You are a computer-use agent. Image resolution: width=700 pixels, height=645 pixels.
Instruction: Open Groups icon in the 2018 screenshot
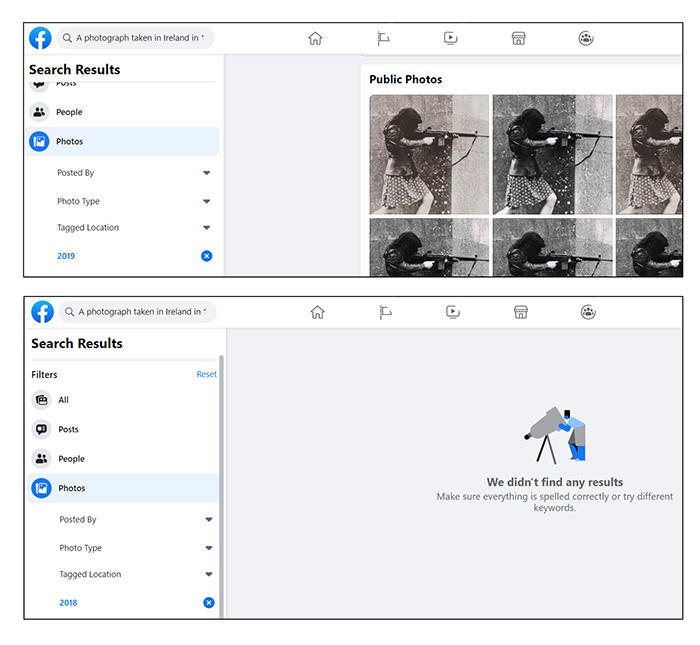pos(588,312)
